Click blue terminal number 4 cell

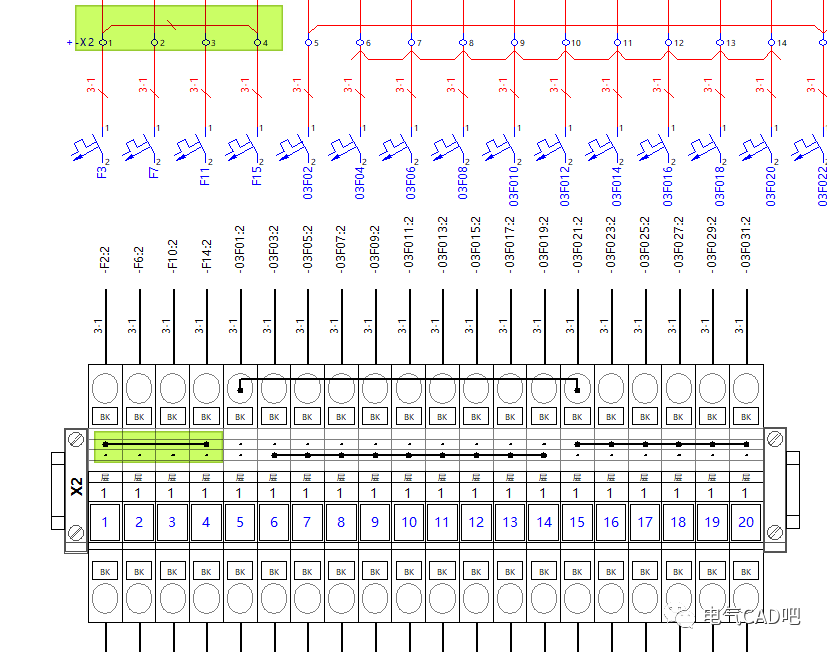pos(206,522)
